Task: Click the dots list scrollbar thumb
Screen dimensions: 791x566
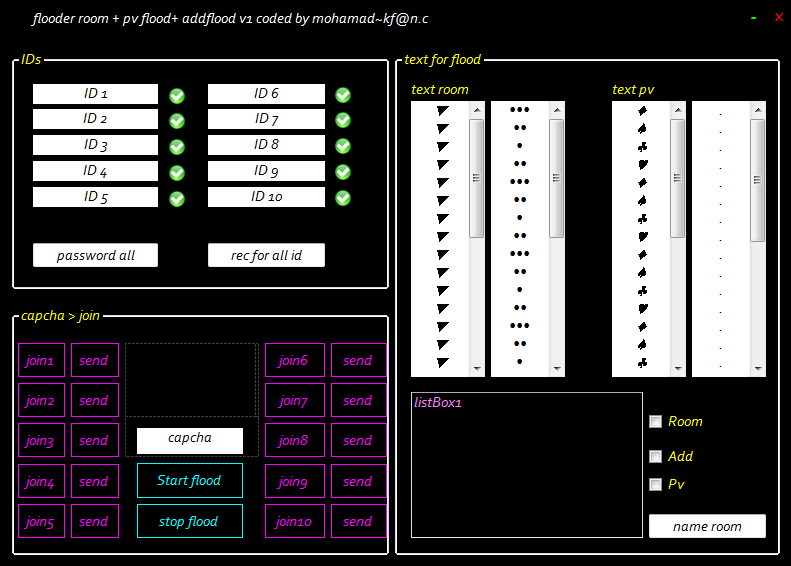Action: point(556,178)
